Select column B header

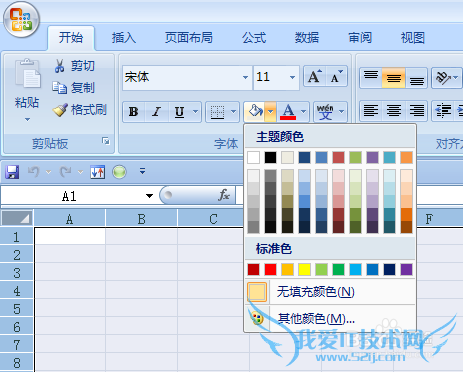(x=141, y=219)
